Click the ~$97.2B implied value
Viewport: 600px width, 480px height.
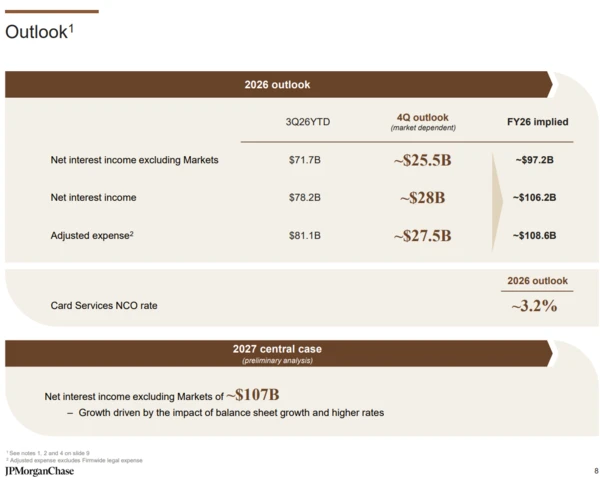(x=535, y=160)
